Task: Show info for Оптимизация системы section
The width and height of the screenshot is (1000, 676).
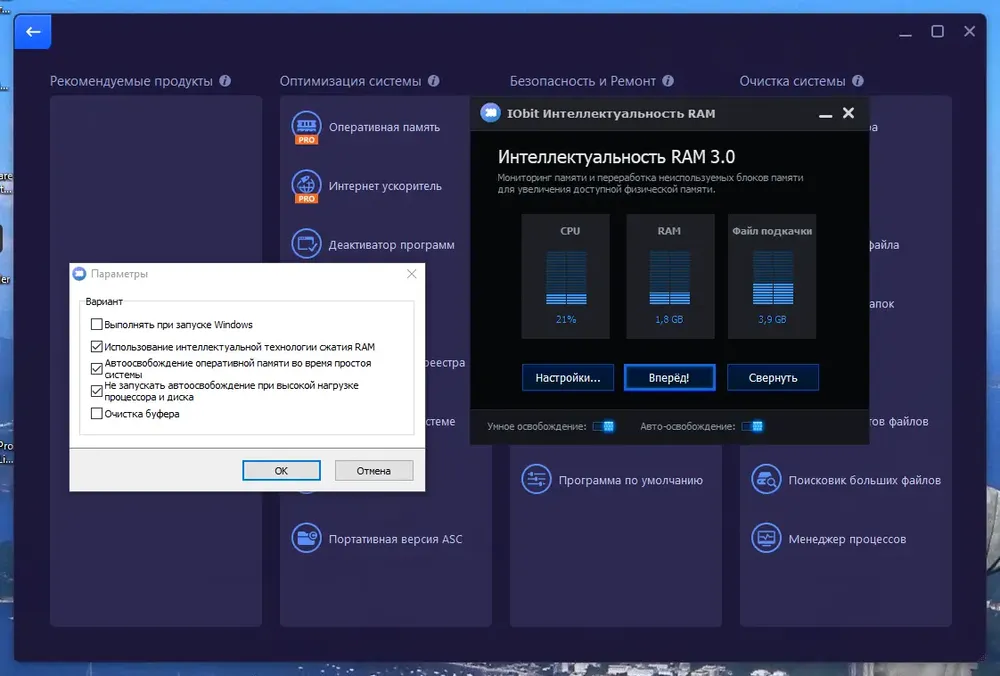Action: coord(434,81)
